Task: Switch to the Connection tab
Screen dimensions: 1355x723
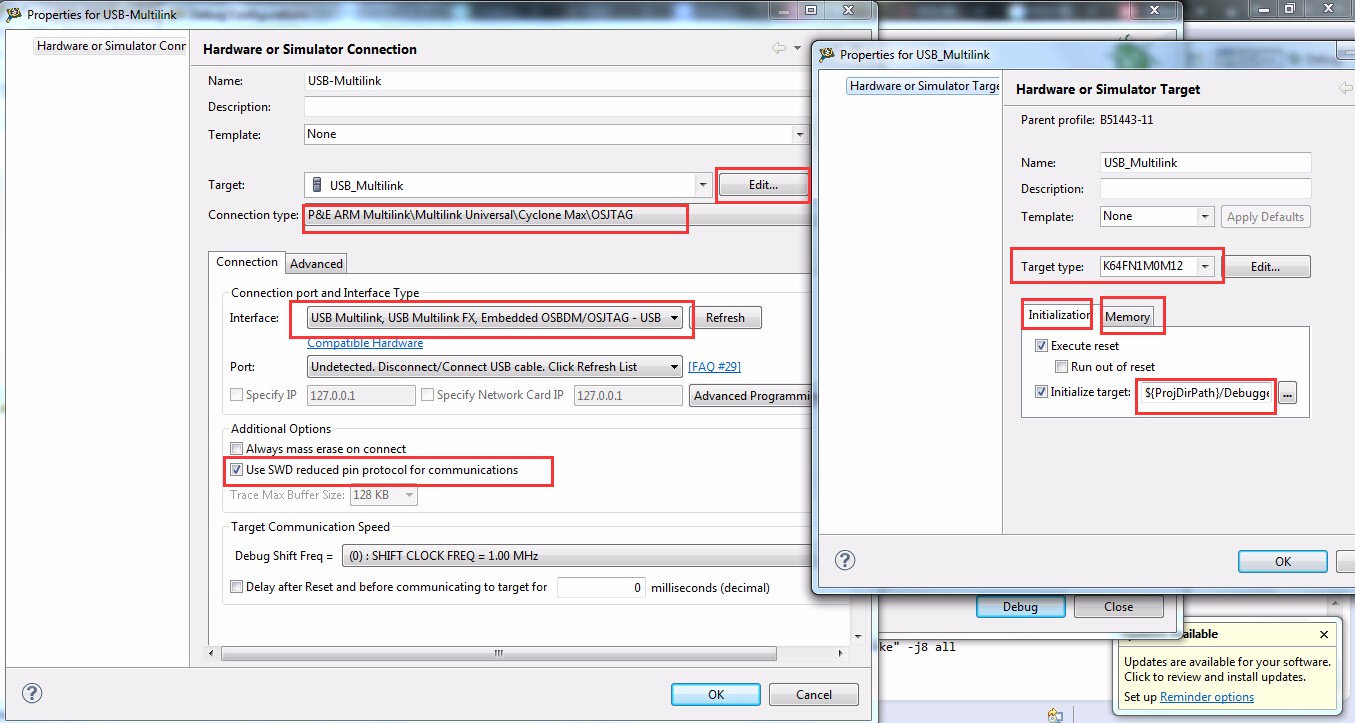Action: pos(247,262)
